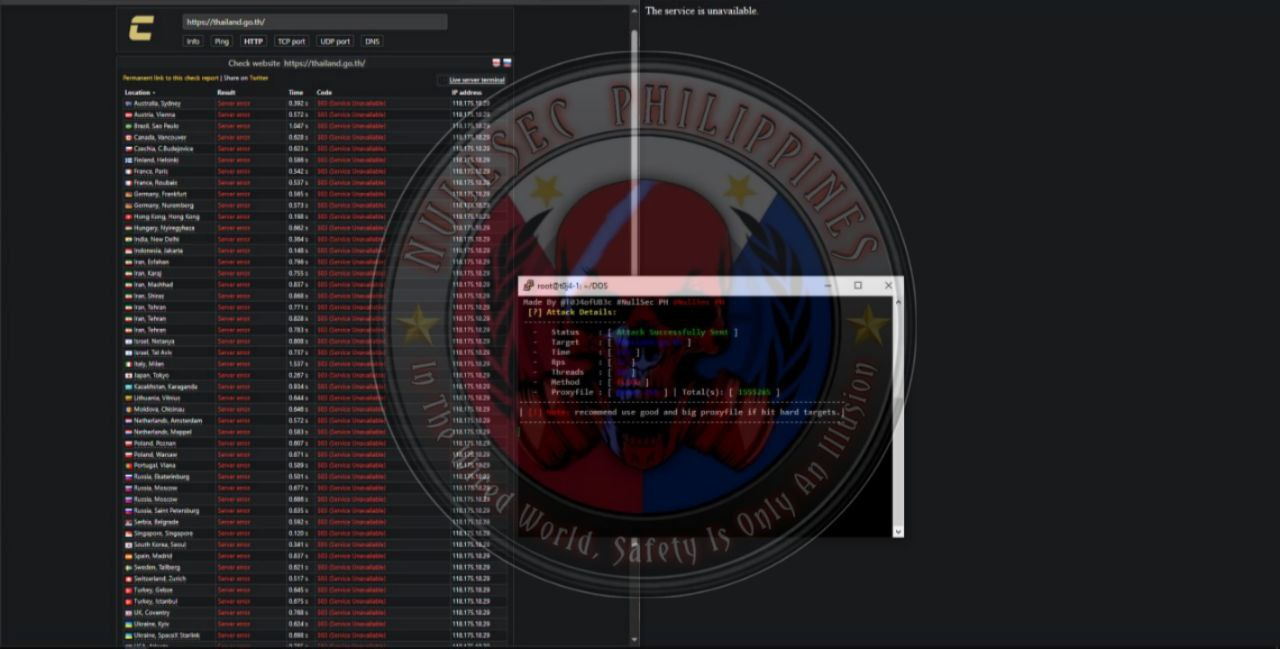Click the Lithuania, Vilnius flag icon
1280x649 pixels.
pos(128,398)
